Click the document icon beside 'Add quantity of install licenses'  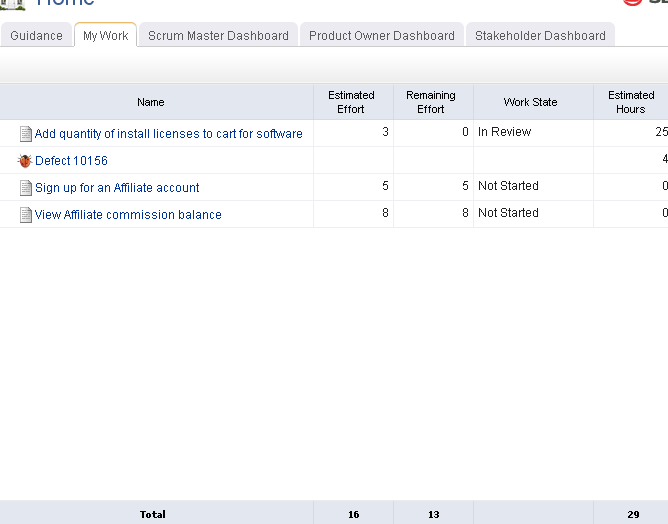click(x=26, y=134)
